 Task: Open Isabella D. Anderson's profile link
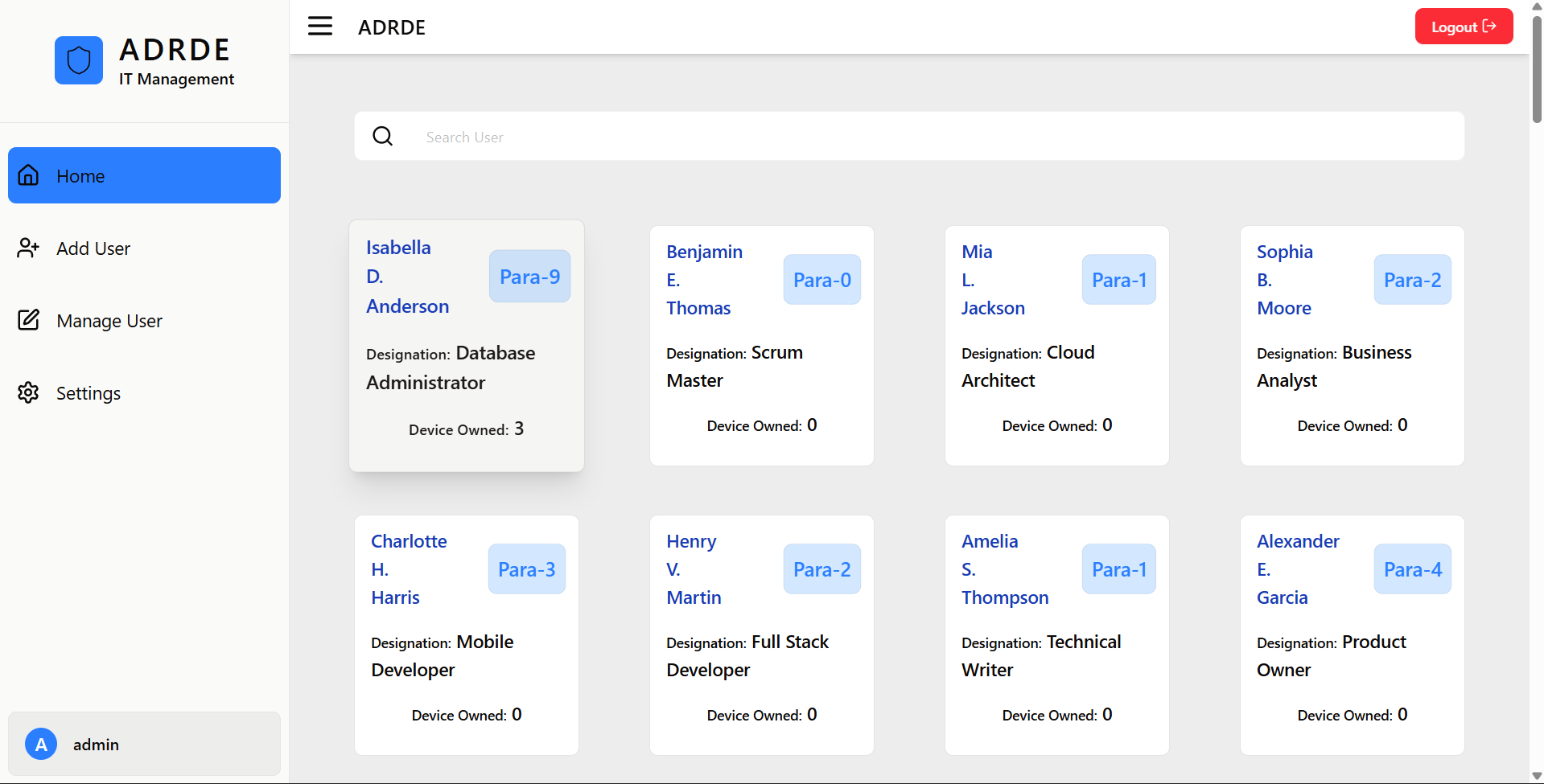click(407, 277)
